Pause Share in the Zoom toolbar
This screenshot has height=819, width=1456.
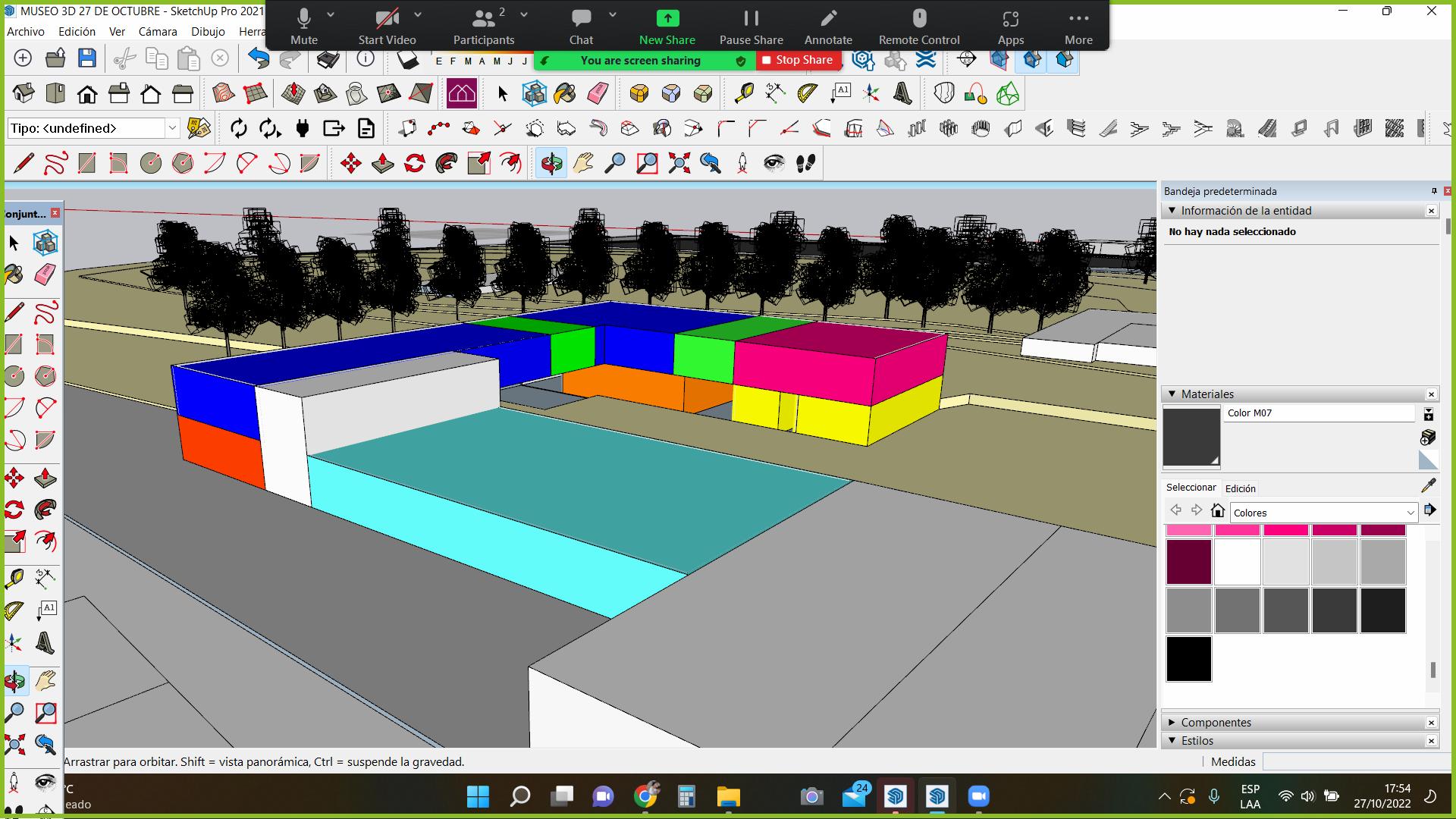[751, 27]
